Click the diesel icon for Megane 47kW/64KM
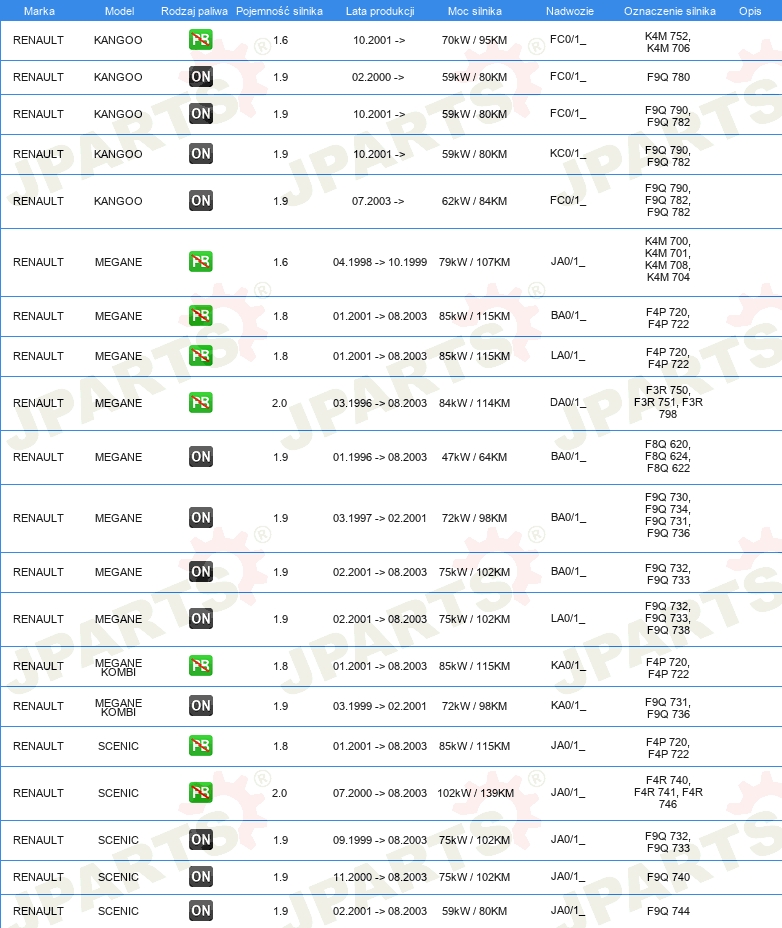 tap(201, 456)
